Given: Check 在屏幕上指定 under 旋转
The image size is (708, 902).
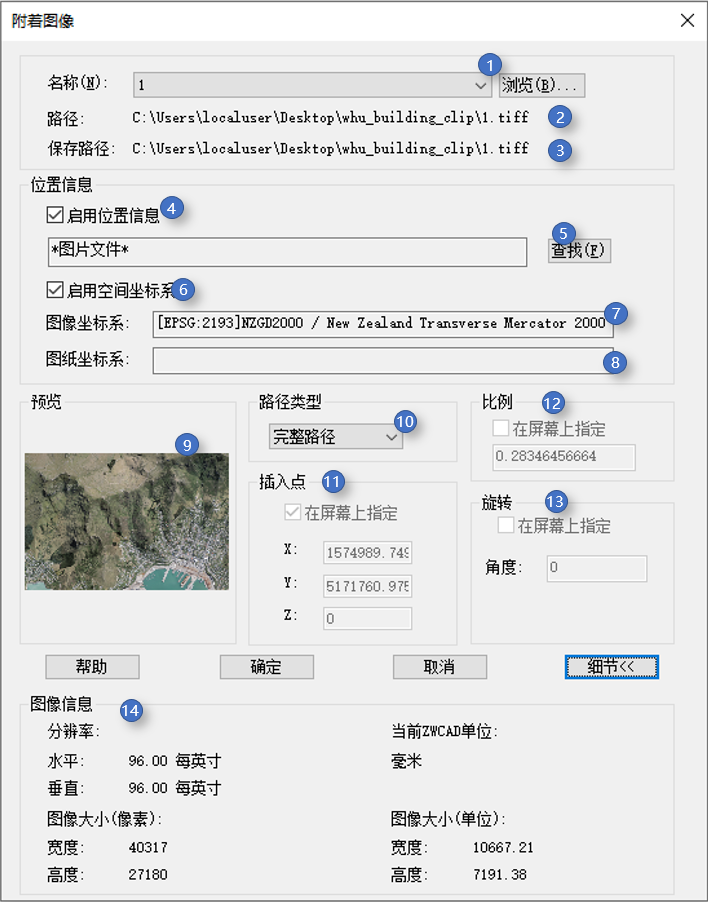Looking at the screenshot, I should (506, 525).
